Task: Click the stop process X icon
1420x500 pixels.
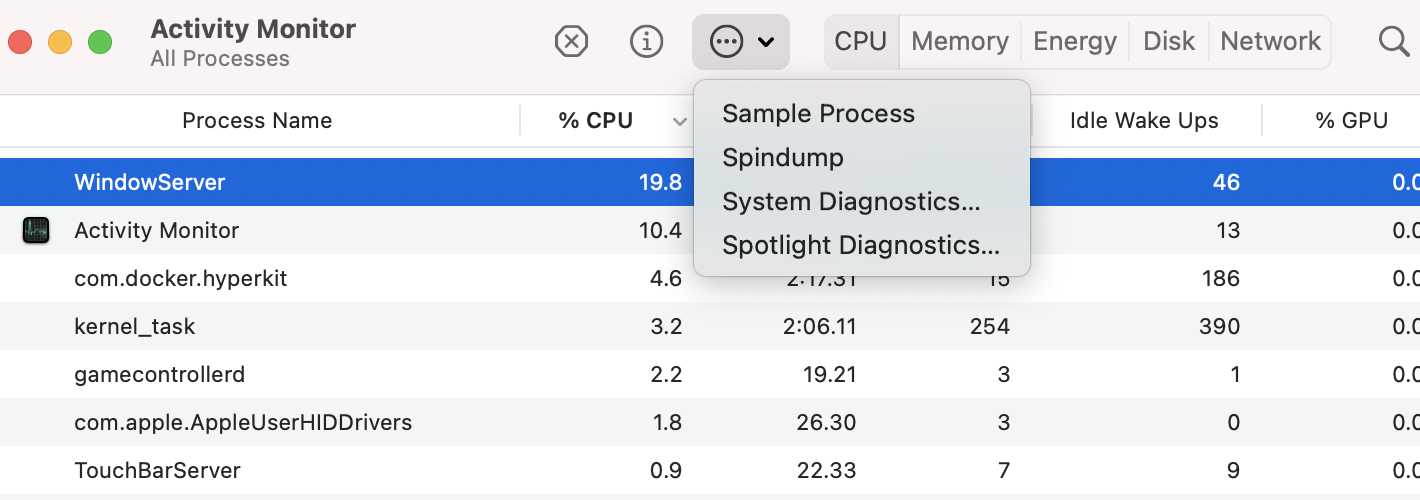Action: (x=571, y=42)
